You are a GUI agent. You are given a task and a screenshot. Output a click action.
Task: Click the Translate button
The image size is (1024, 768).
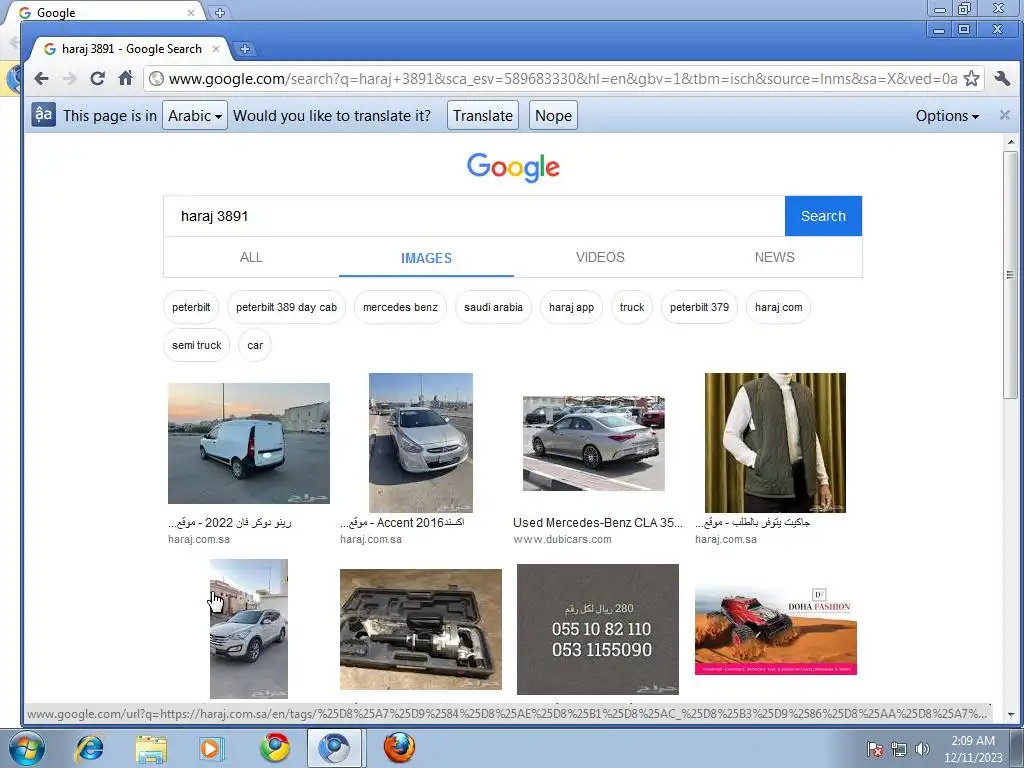(483, 116)
